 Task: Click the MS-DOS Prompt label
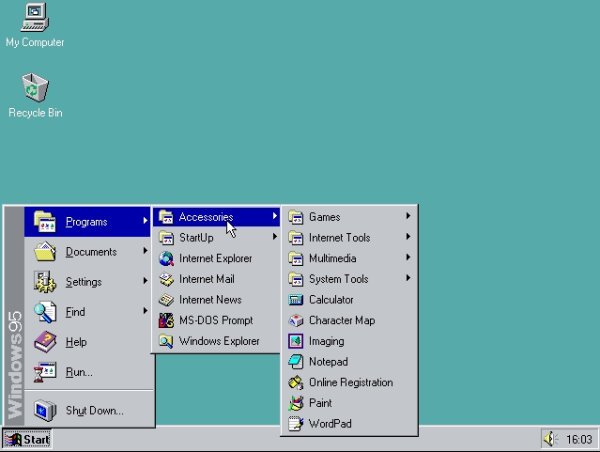coord(216,320)
